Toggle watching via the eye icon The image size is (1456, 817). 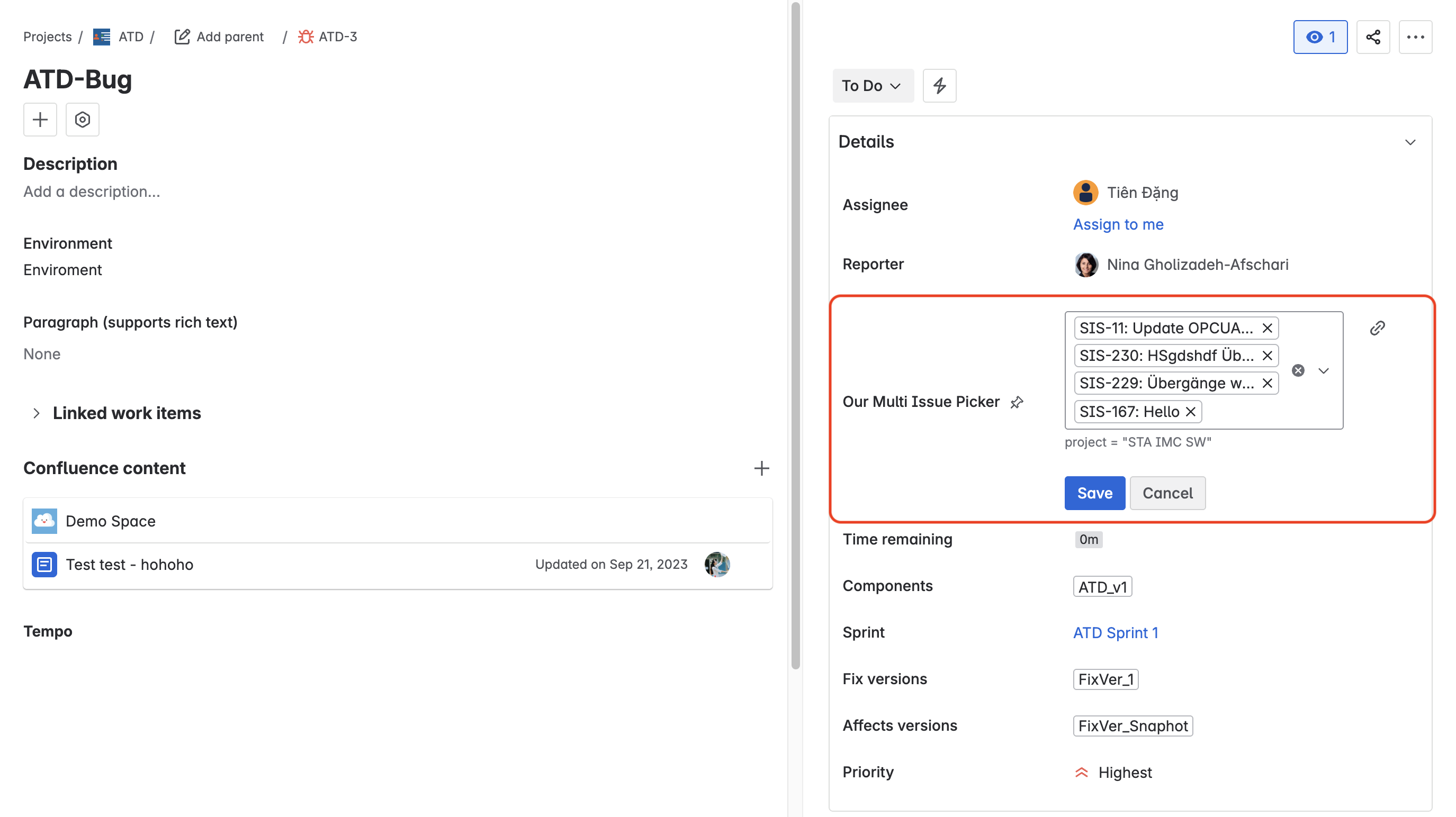(1320, 37)
